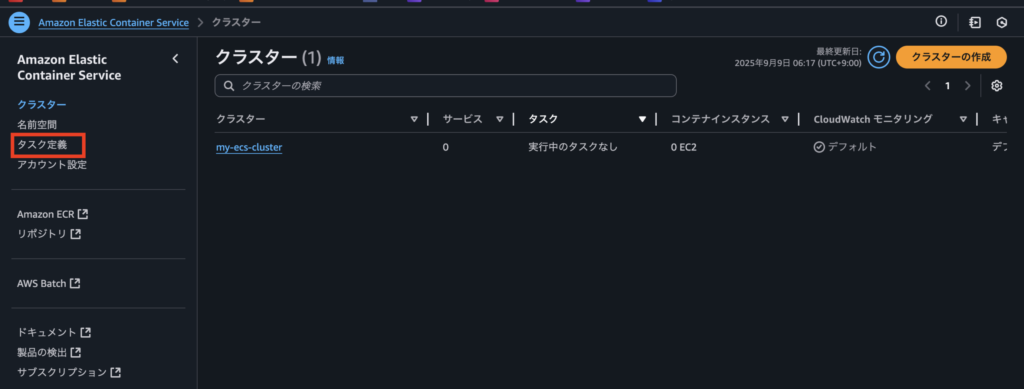Sort by コンテナインスタンス column arrow
This screenshot has height=389, width=1024.
(x=784, y=119)
